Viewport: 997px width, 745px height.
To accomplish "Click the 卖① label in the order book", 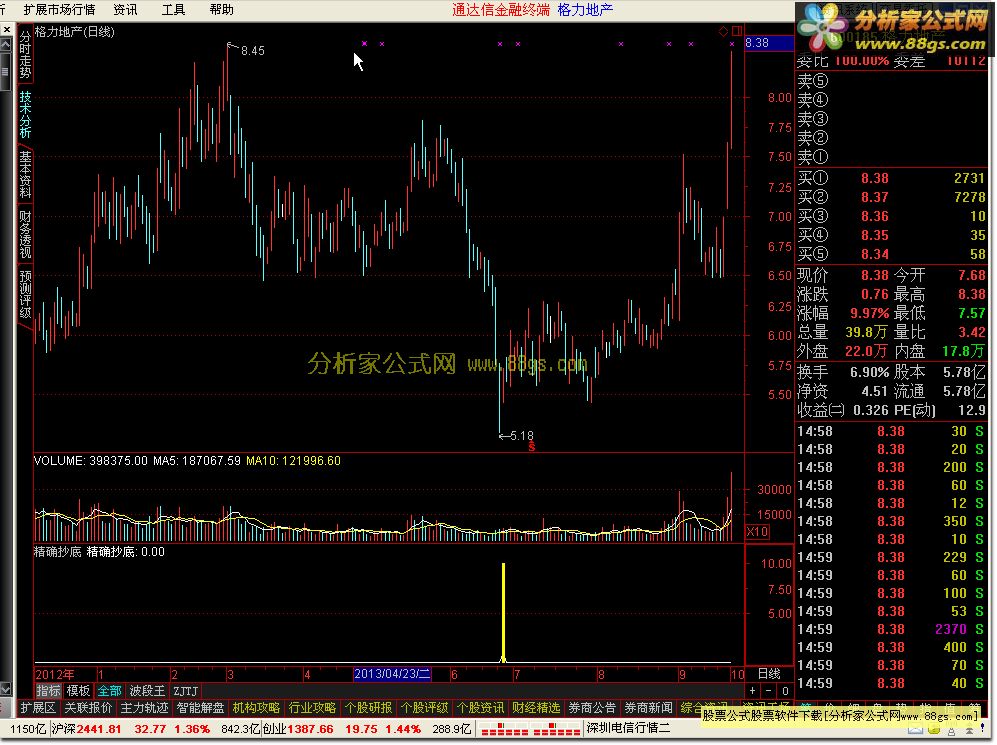I will tap(813, 156).
